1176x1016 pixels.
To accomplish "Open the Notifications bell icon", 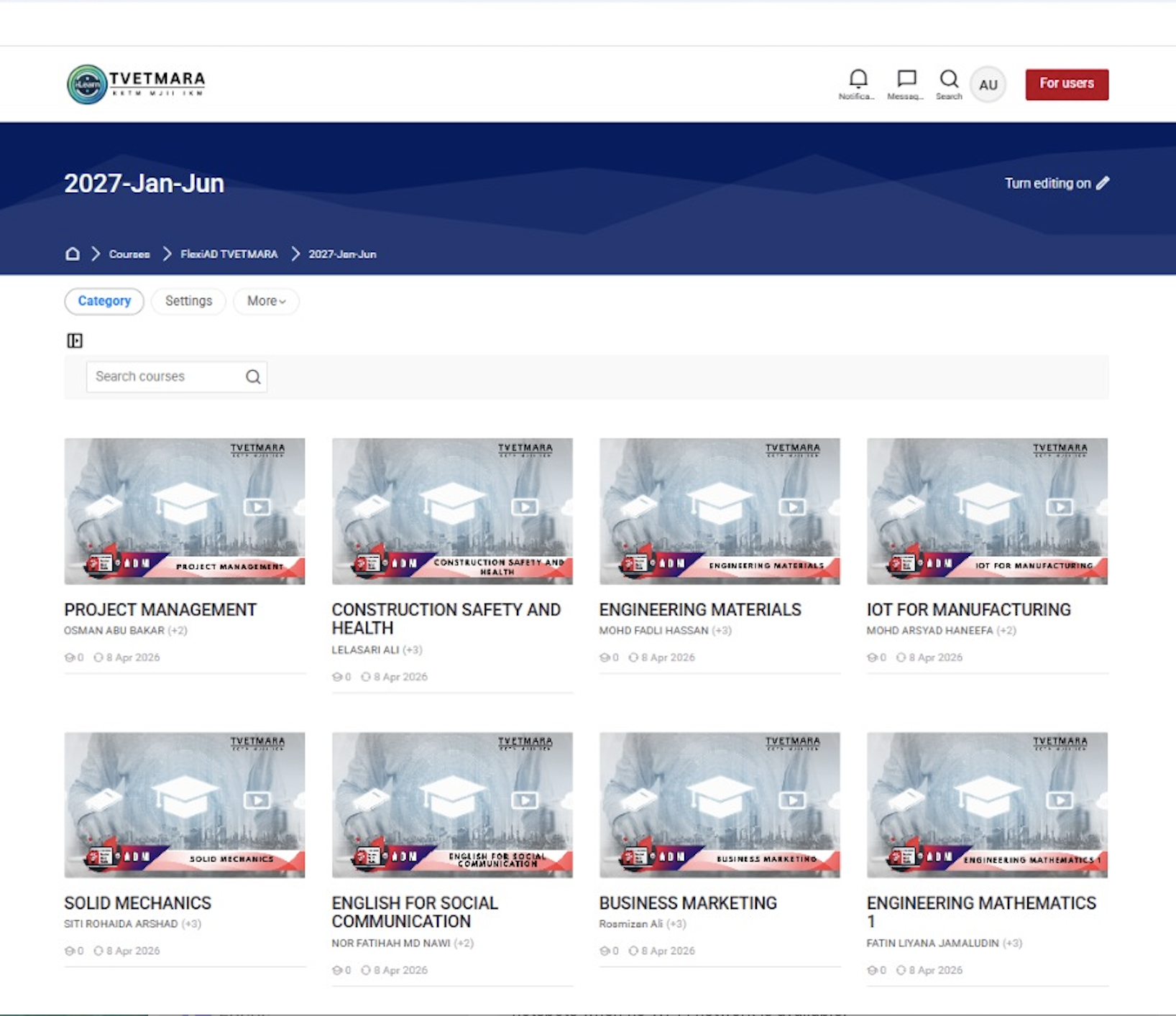I will point(858,79).
